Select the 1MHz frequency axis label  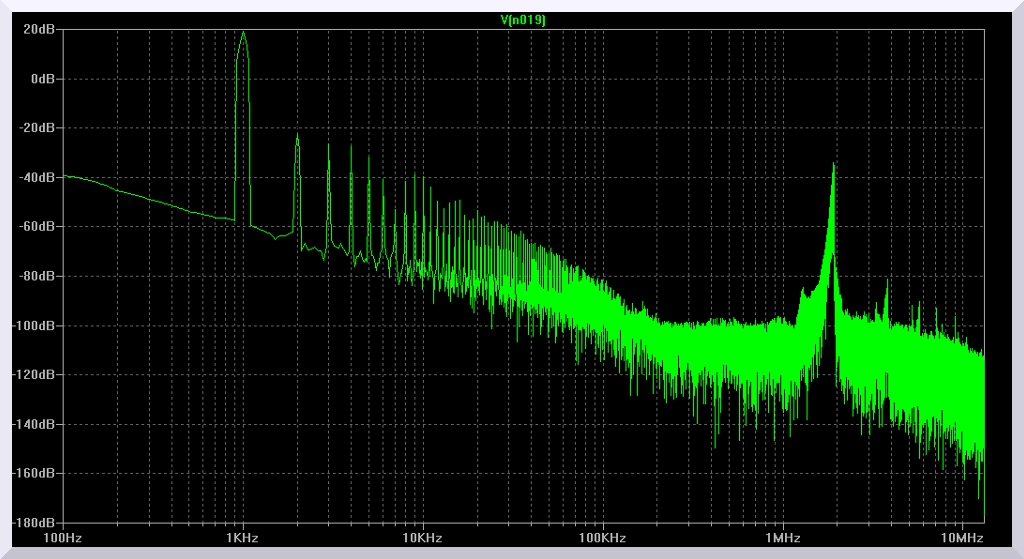coord(783,538)
